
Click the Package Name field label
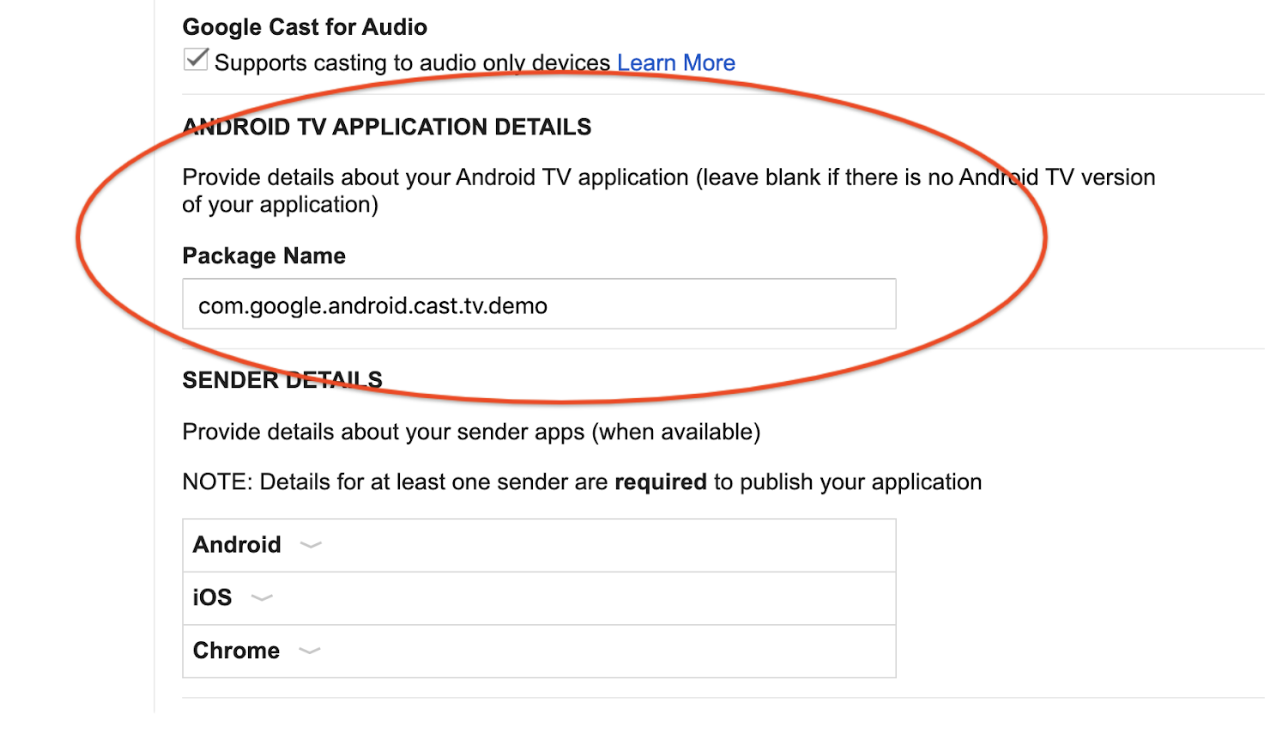tap(263, 256)
